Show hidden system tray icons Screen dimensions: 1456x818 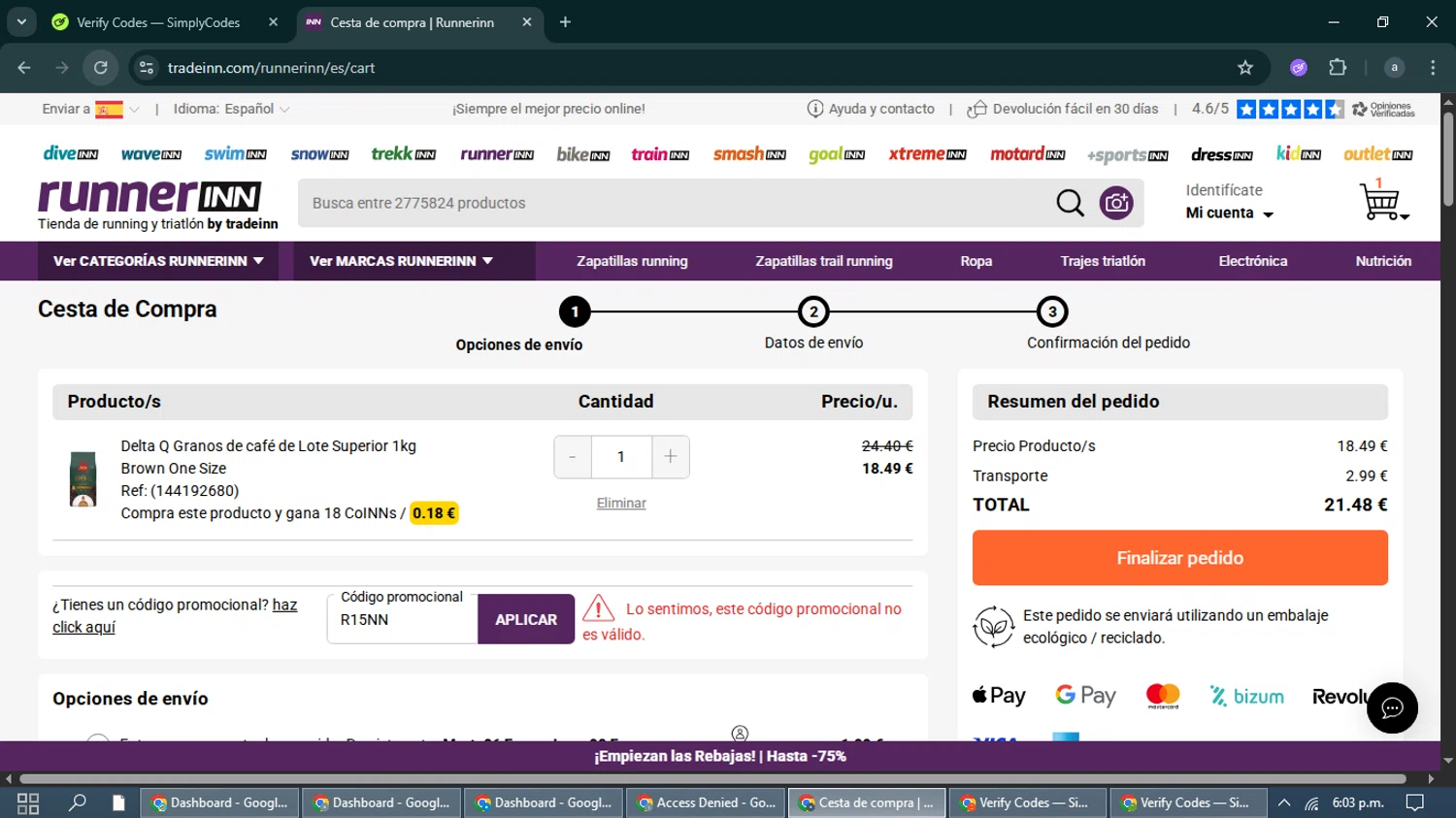[1283, 802]
